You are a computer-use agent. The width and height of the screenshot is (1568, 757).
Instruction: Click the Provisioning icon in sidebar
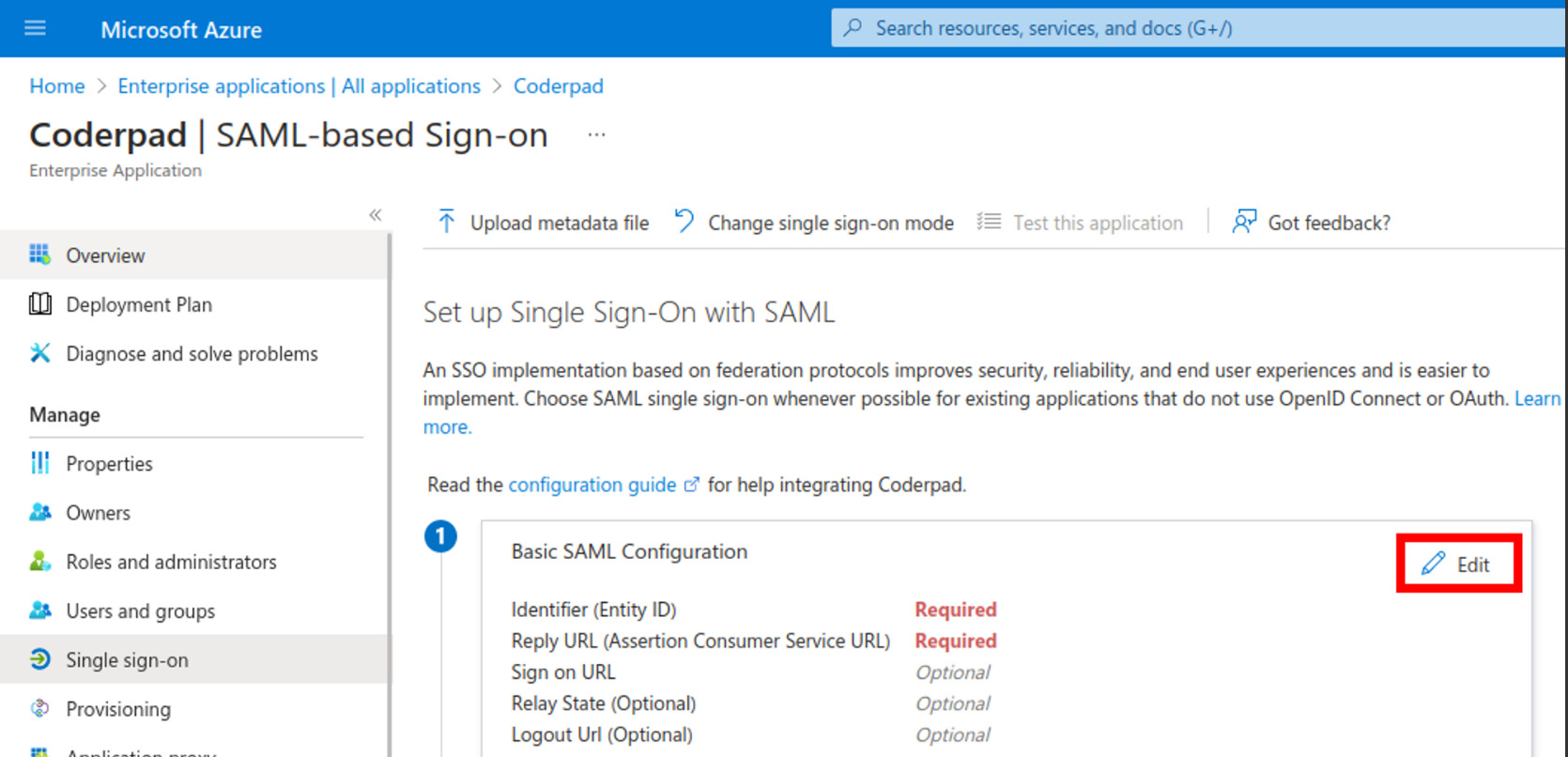39,709
